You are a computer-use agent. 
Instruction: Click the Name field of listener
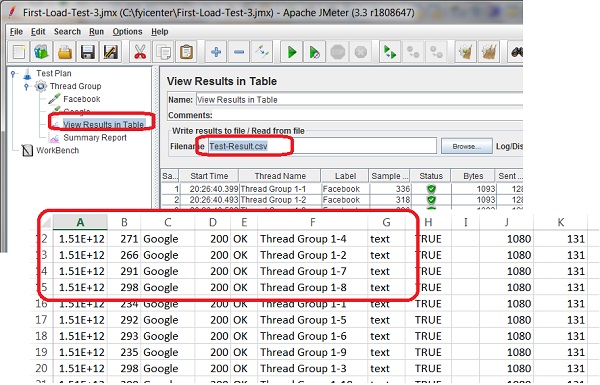[359, 100]
